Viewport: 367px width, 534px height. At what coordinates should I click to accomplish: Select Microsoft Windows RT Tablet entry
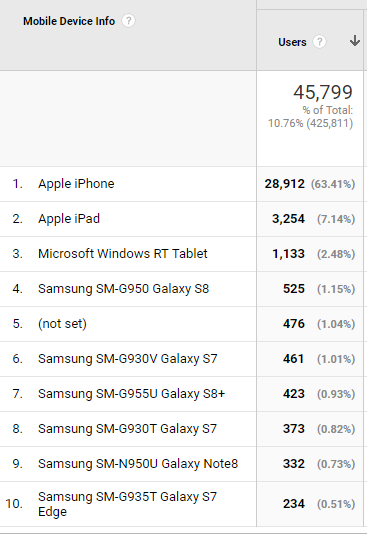pos(123,254)
